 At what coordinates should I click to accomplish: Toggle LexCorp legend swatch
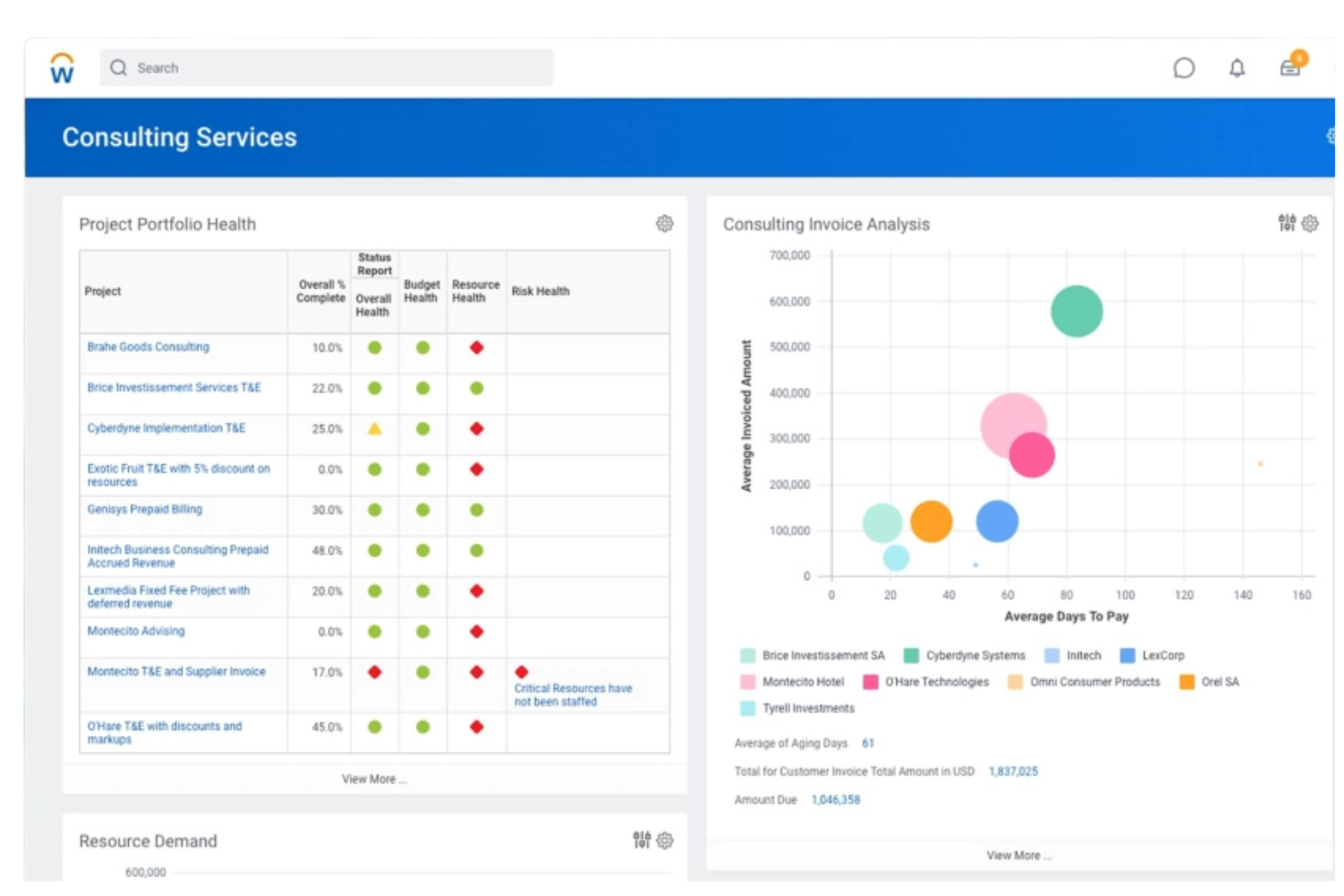coord(1127,655)
